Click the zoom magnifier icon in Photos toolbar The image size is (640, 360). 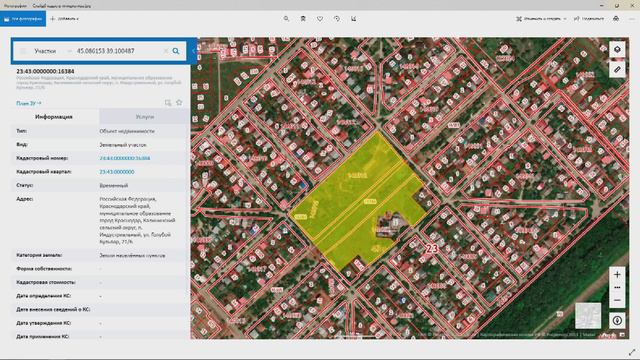point(286,19)
